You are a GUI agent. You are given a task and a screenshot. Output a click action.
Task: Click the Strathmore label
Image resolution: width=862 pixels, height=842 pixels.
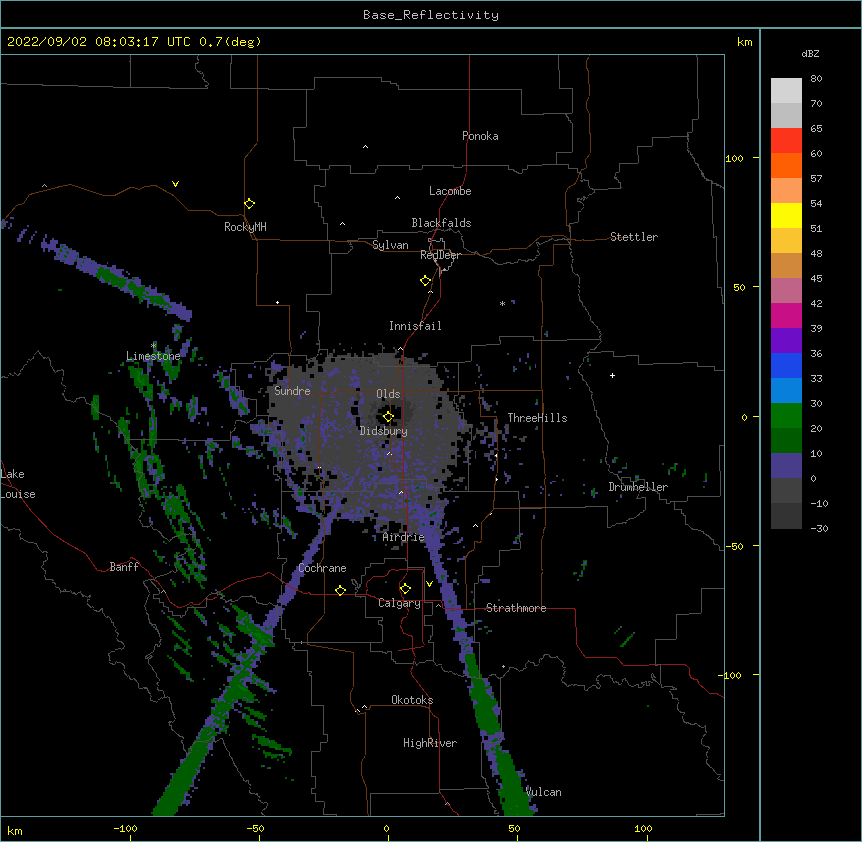click(516, 608)
